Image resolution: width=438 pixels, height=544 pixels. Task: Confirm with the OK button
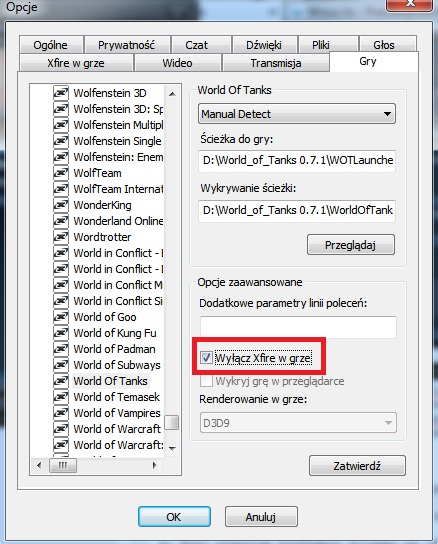click(174, 517)
